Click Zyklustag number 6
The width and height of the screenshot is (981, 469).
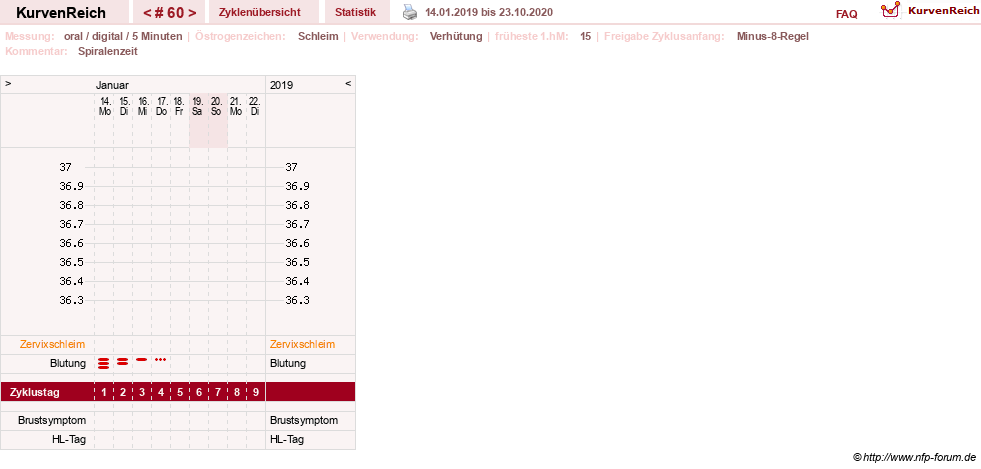[x=199, y=393]
